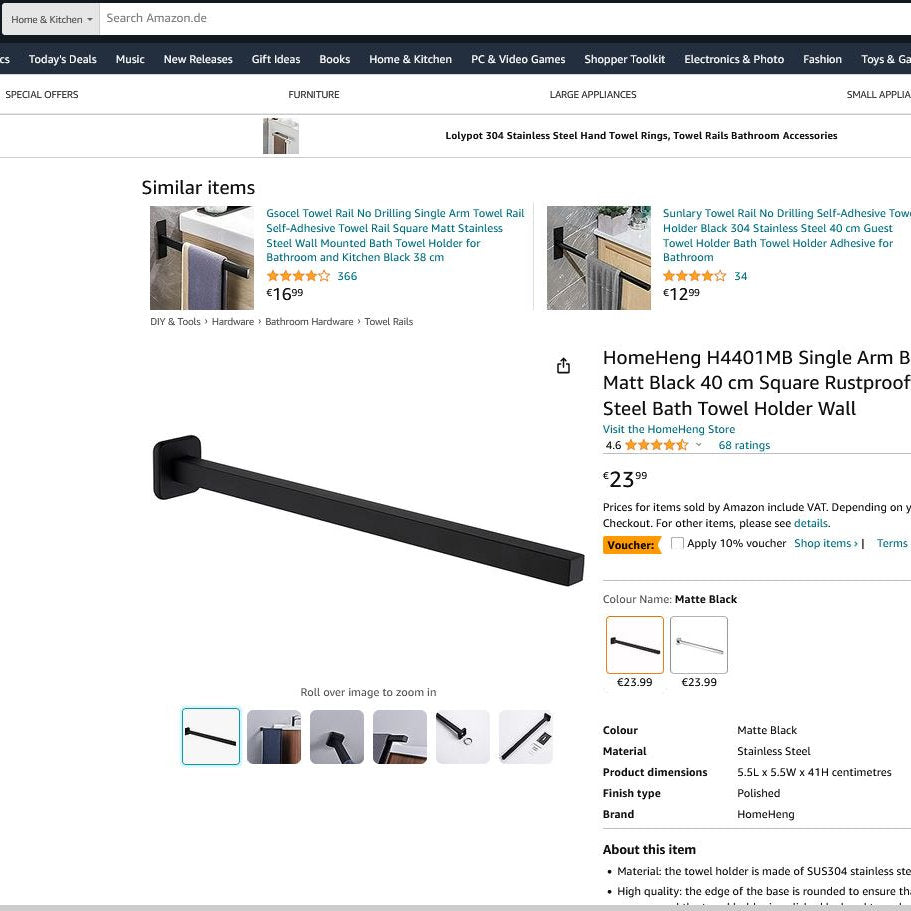This screenshot has height=911, width=911.
Task: Open the Home & Kitchen search category dropdown
Action: (x=51, y=19)
